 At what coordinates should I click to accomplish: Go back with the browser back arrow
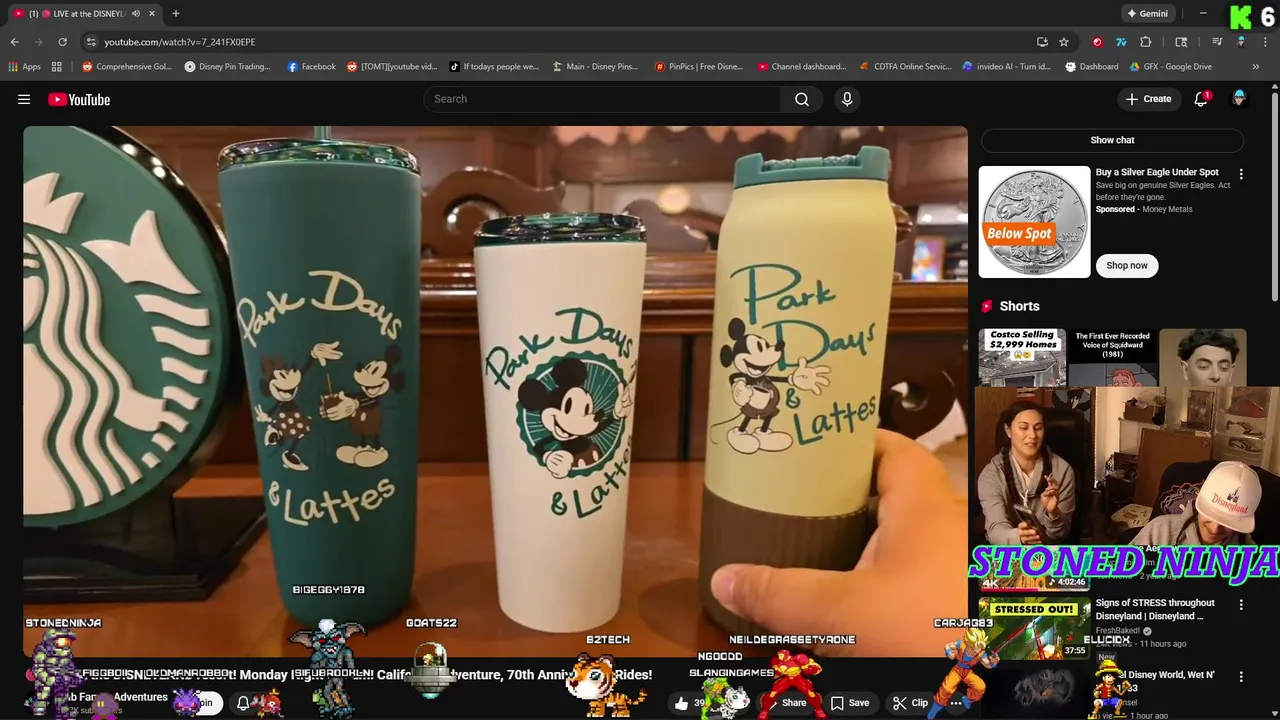(14, 42)
